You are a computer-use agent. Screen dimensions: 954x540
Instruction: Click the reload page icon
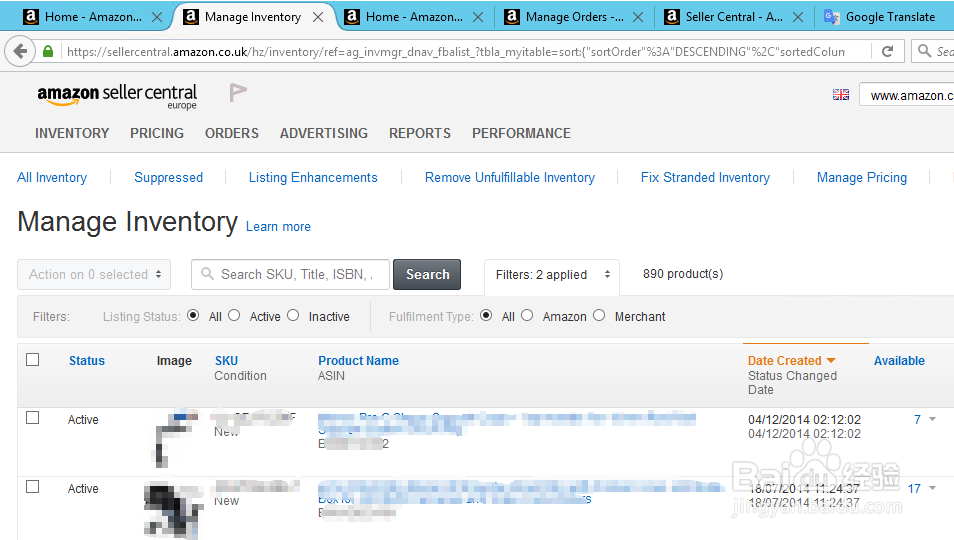[888, 52]
